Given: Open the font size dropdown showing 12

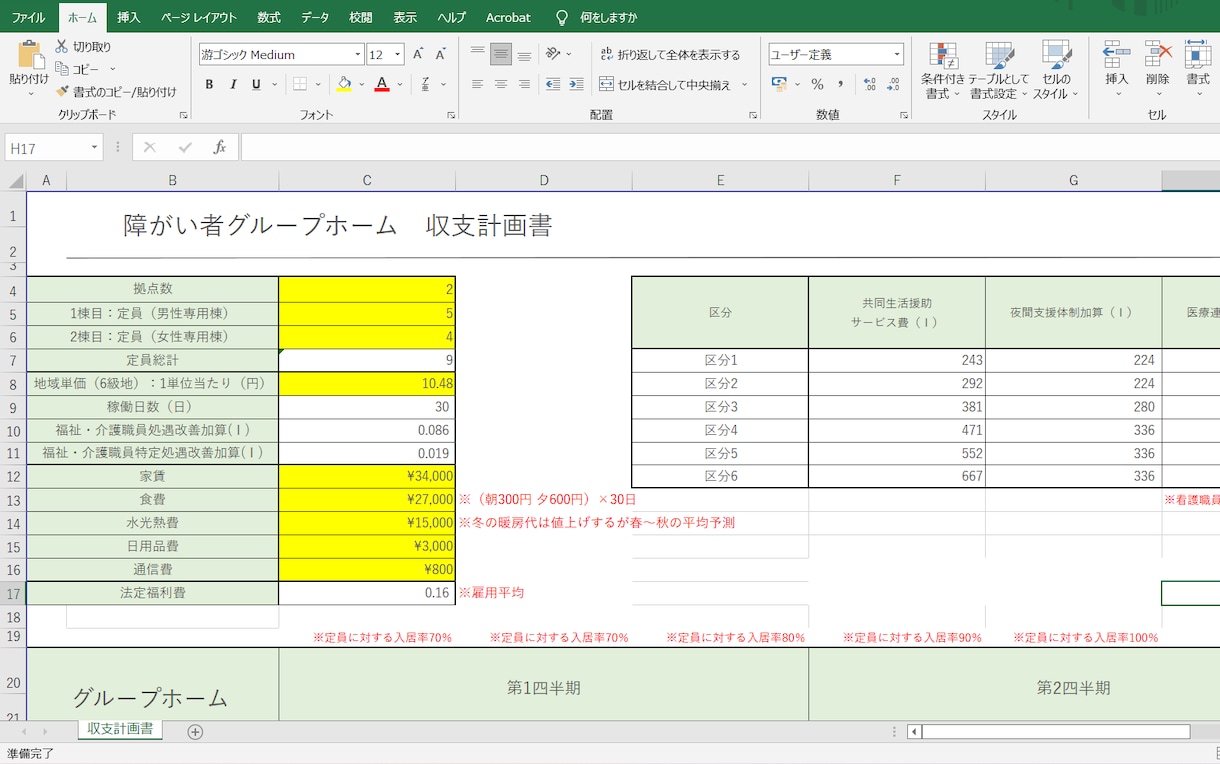Looking at the screenshot, I should point(398,55).
